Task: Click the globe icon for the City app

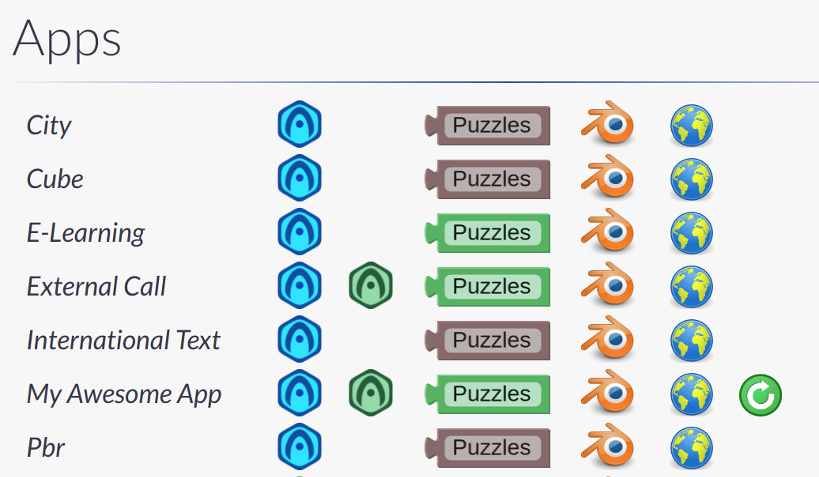Action: 692,125
